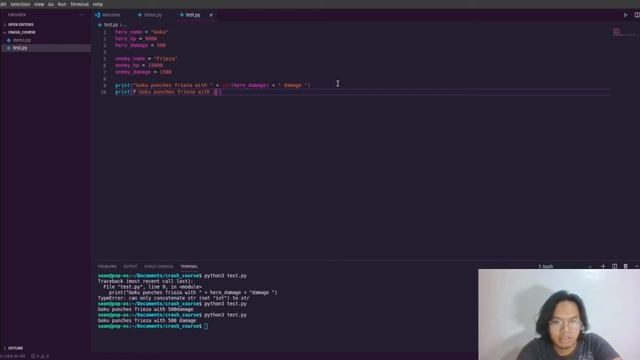Click the editor minimap preview
This screenshot has height=360, width=640.
coord(624,32)
